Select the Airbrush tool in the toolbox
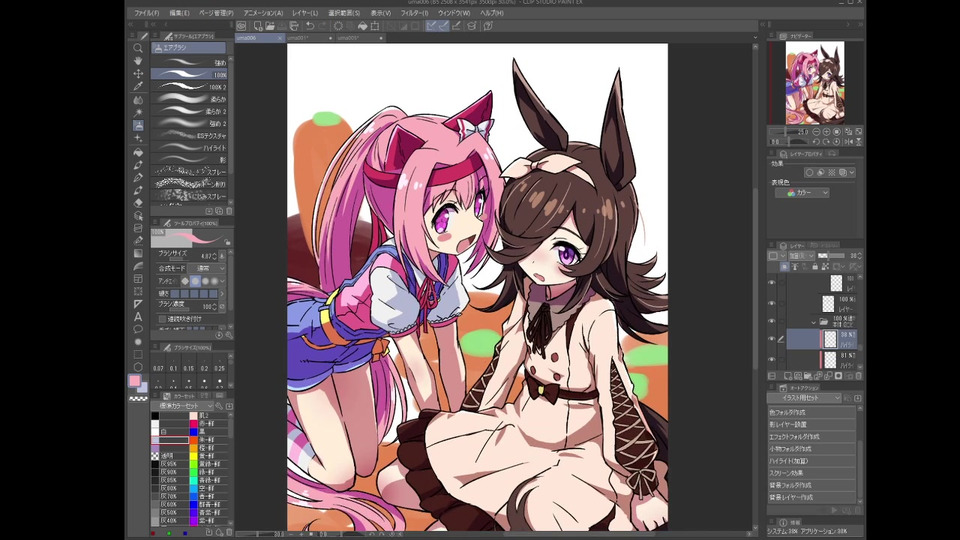The height and width of the screenshot is (540, 960). coord(138,125)
